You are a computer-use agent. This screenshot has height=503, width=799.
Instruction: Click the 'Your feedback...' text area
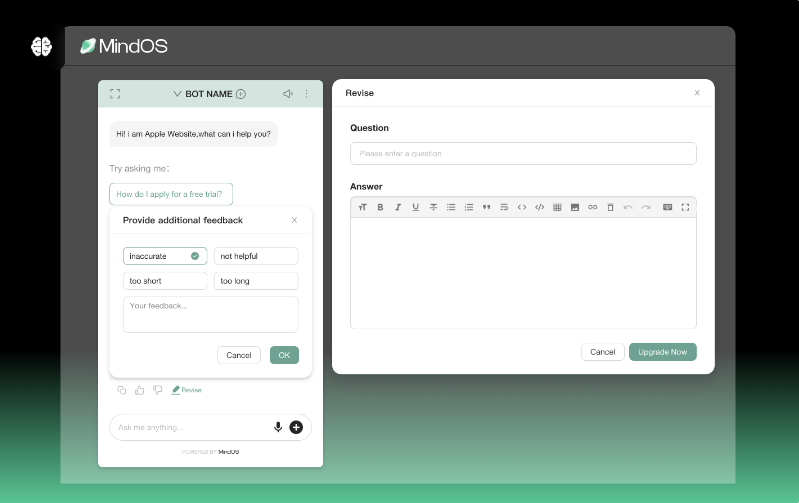click(210, 314)
